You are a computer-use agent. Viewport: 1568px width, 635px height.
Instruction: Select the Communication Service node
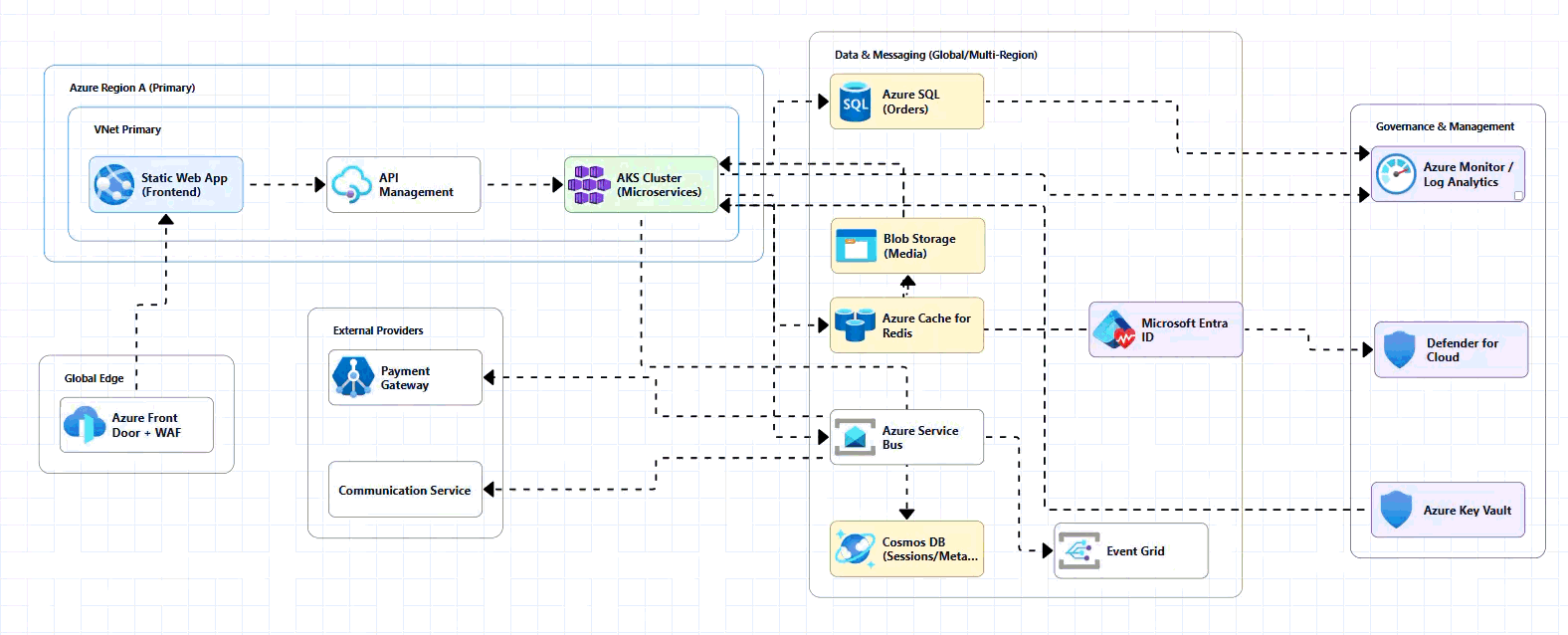(x=405, y=490)
